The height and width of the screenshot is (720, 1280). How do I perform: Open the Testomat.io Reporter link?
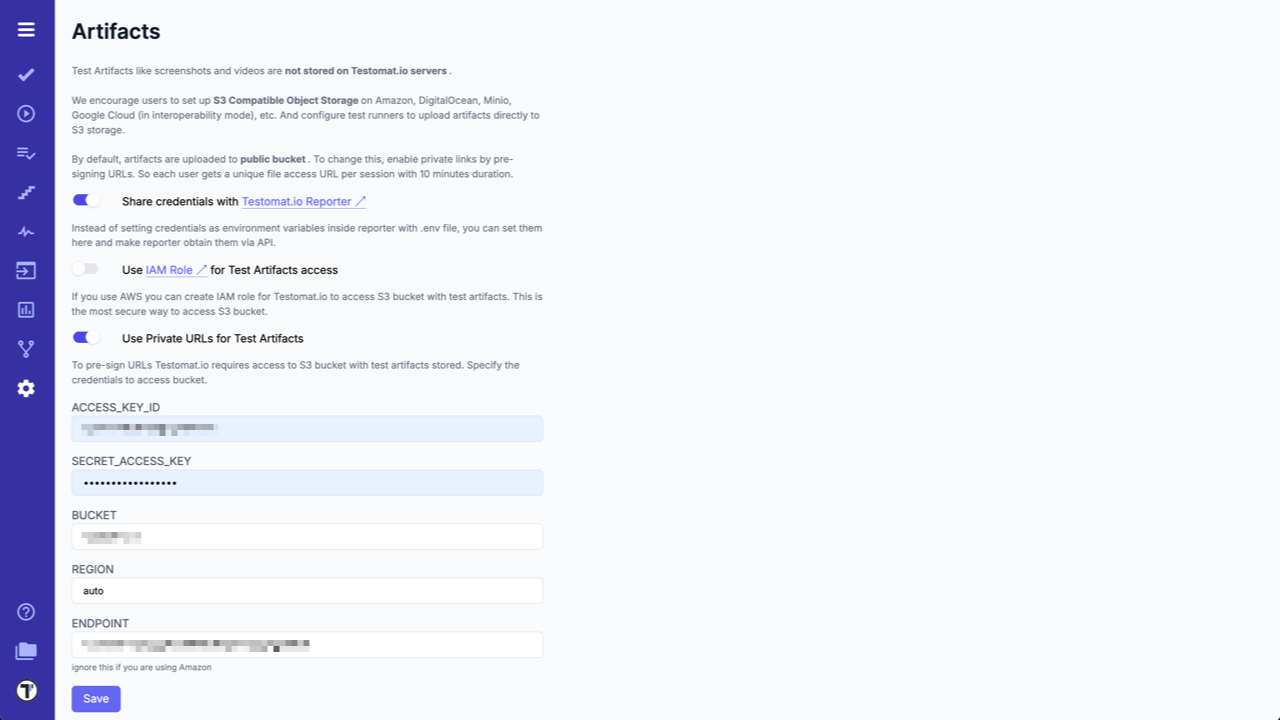coord(303,202)
